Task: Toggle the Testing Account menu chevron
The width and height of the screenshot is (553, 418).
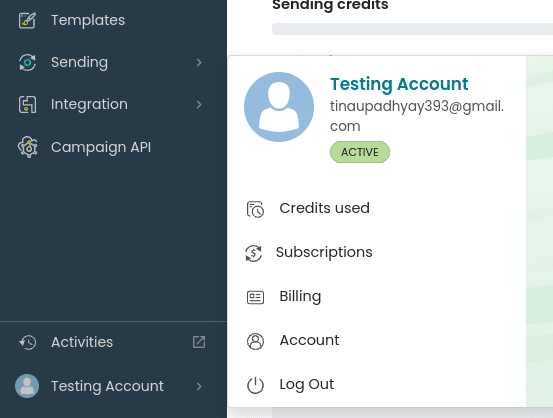Action: [x=199, y=386]
